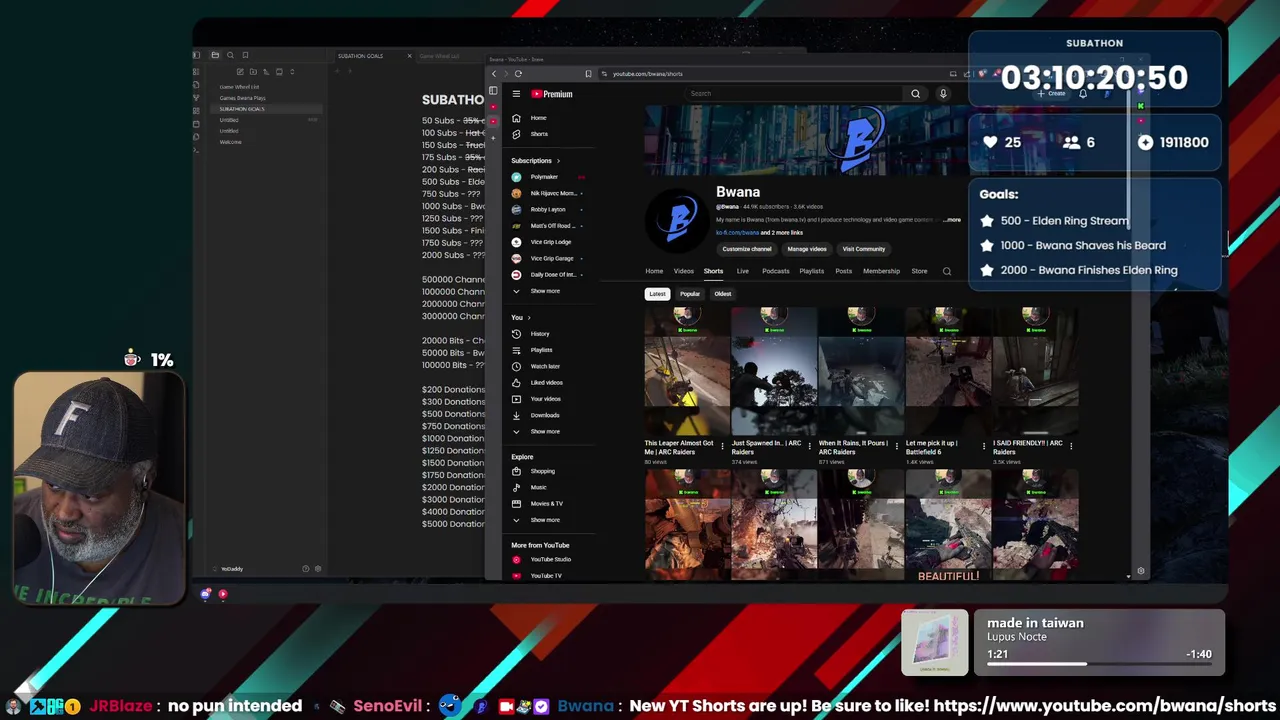The width and height of the screenshot is (1280, 720).
Task: Open Watch later in YouTube sidebar
Action: pyautogui.click(x=544, y=366)
